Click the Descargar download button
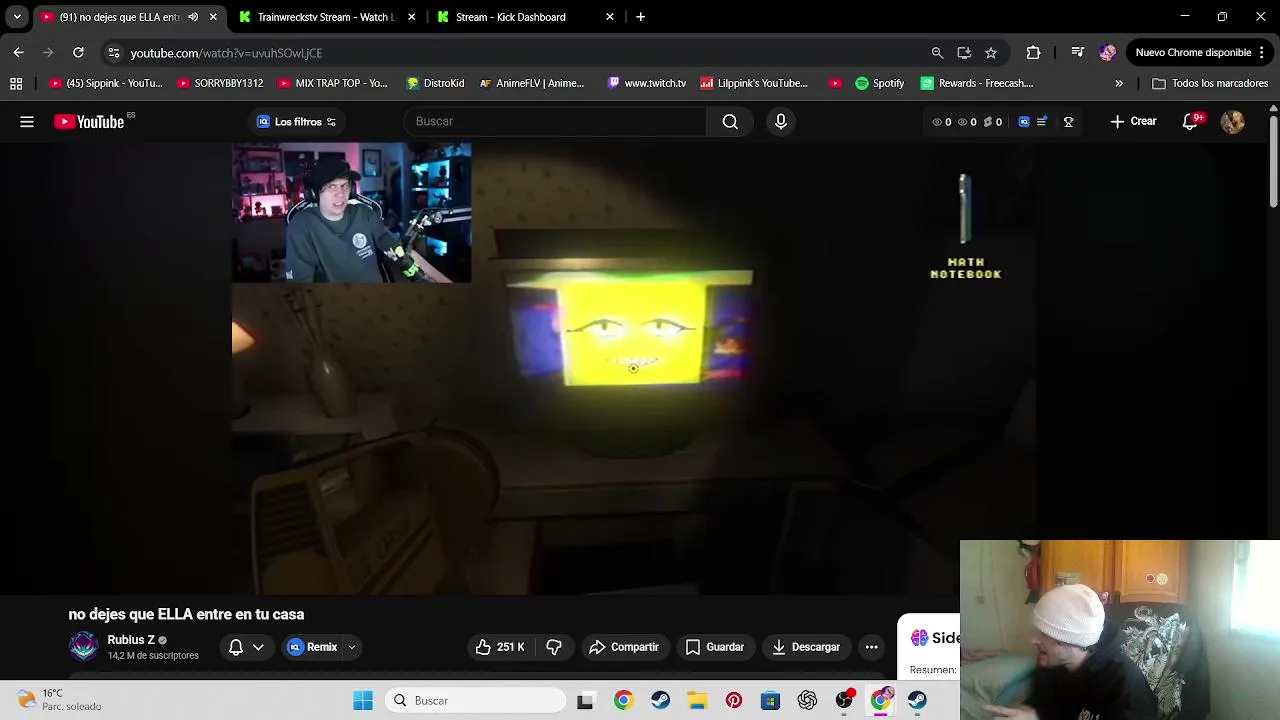The width and height of the screenshot is (1280, 720). click(x=806, y=647)
